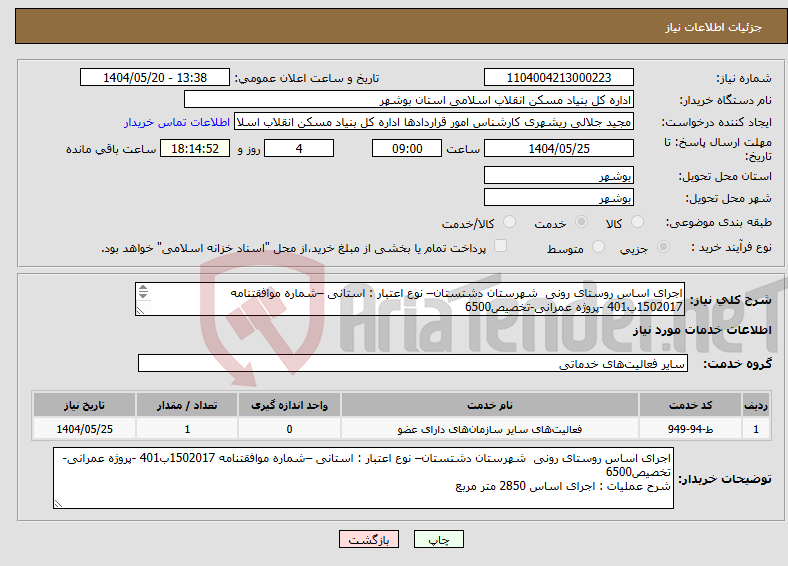The height and width of the screenshot is (566, 788).
Task: Click the شماره نیاز field 1104004213000223
Action: [558, 77]
